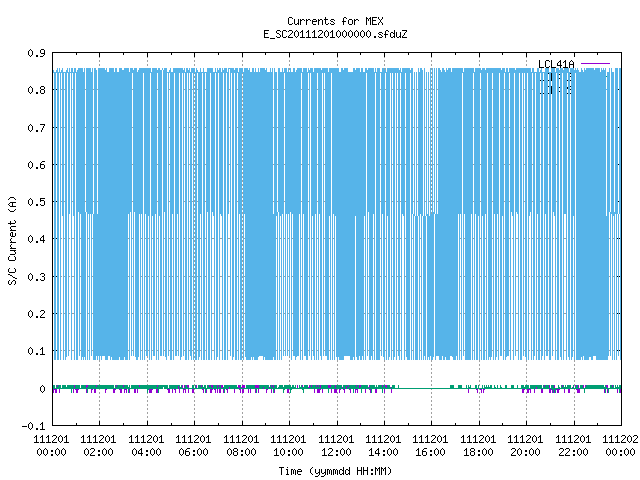Select the y-axis tick value '0.7'

pos(36,128)
